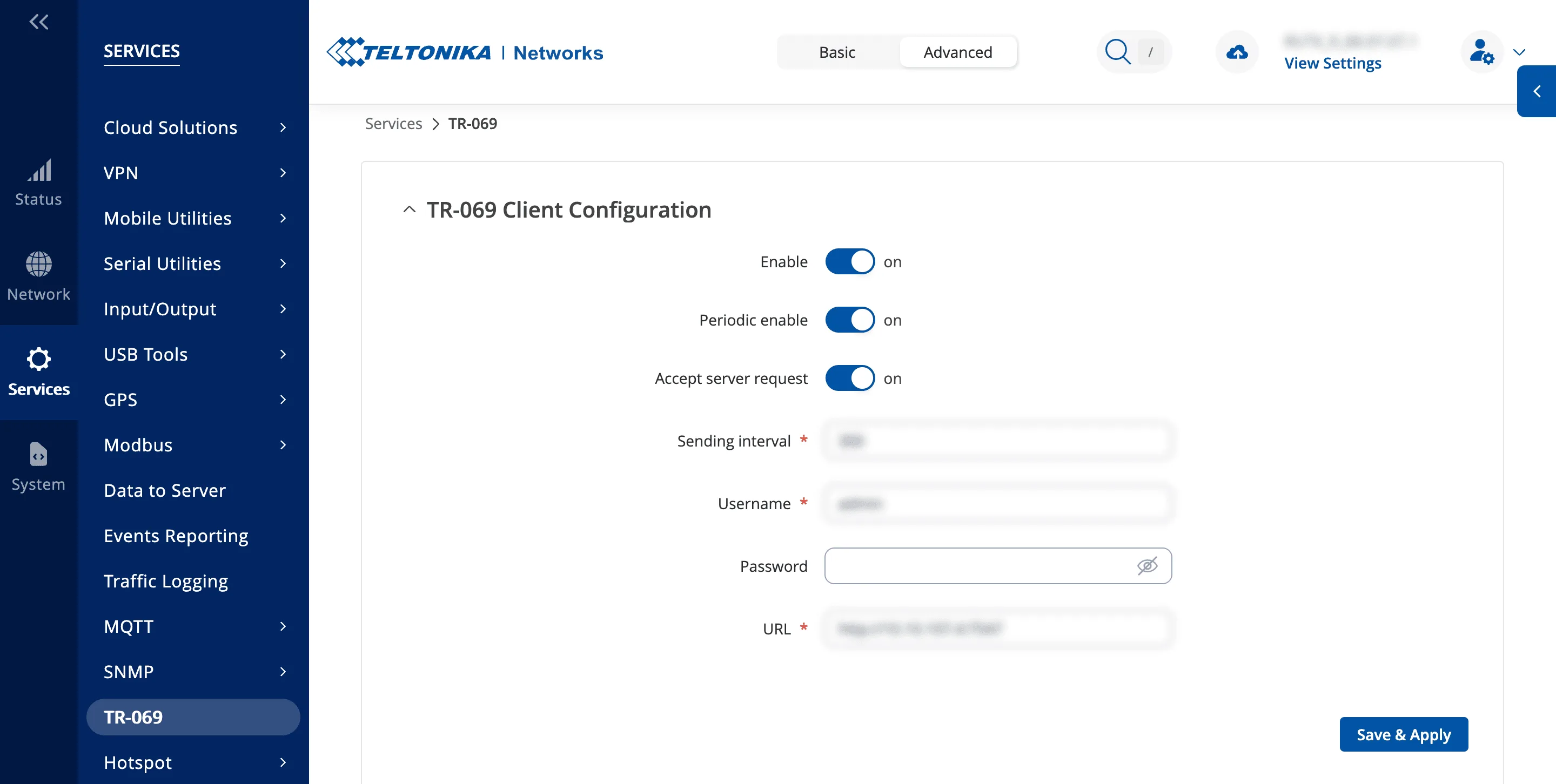Focus the Sending interval field

click(998, 441)
